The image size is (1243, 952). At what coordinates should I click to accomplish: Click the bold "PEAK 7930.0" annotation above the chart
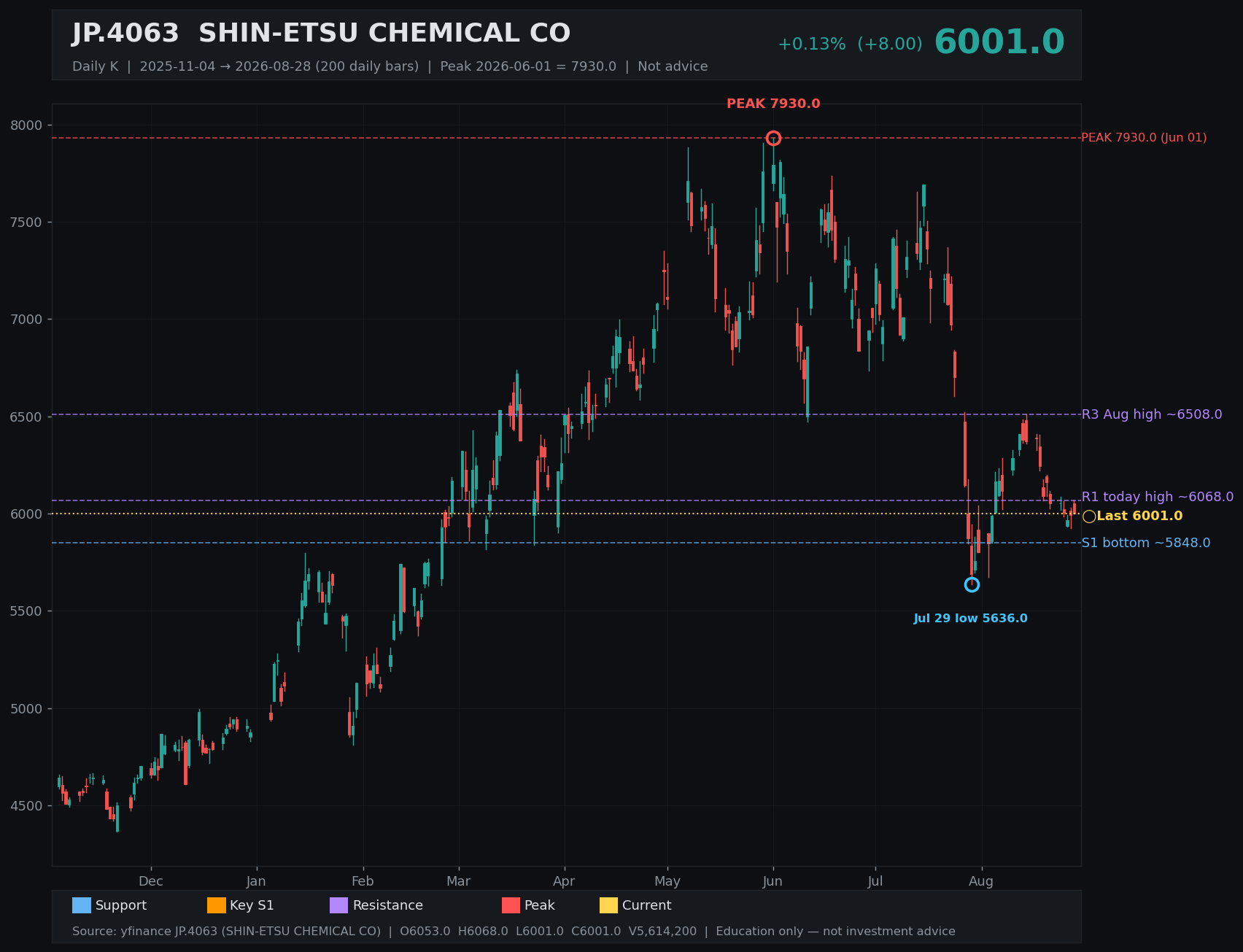[773, 104]
